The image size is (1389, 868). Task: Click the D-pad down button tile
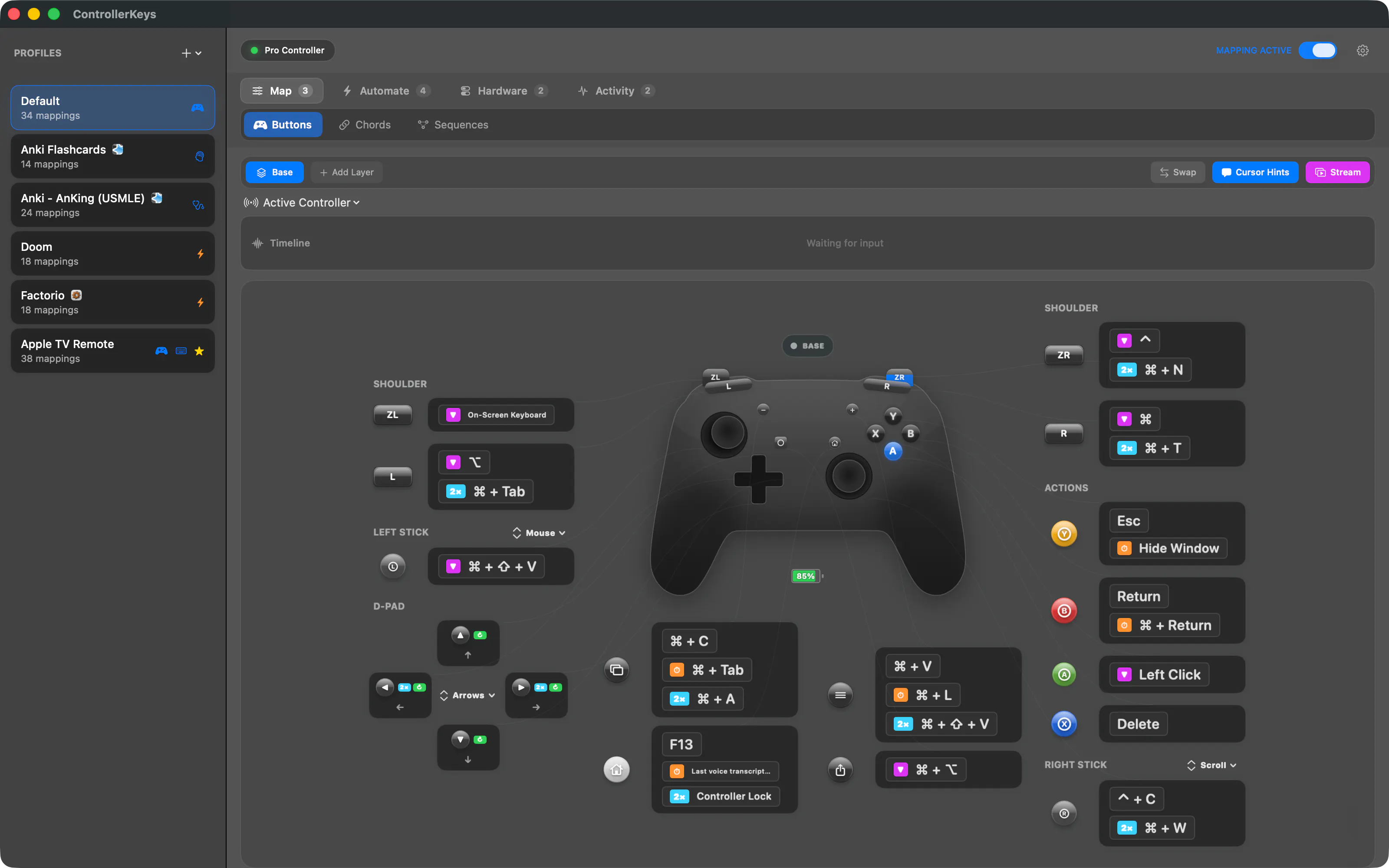click(468, 747)
